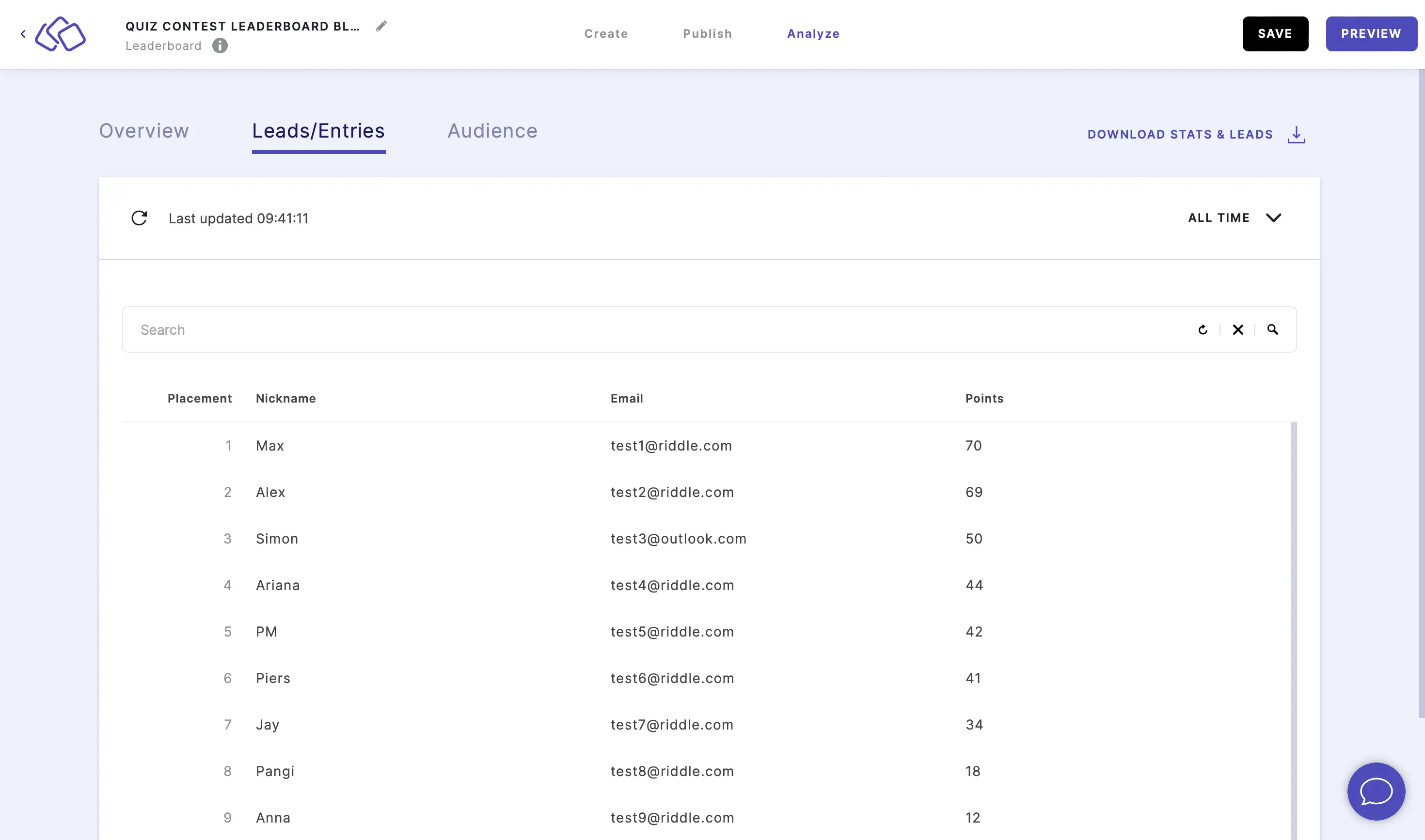Expand the back navigation menu
The width and height of the screenshot is (1425, 840).
pos(23,33)
